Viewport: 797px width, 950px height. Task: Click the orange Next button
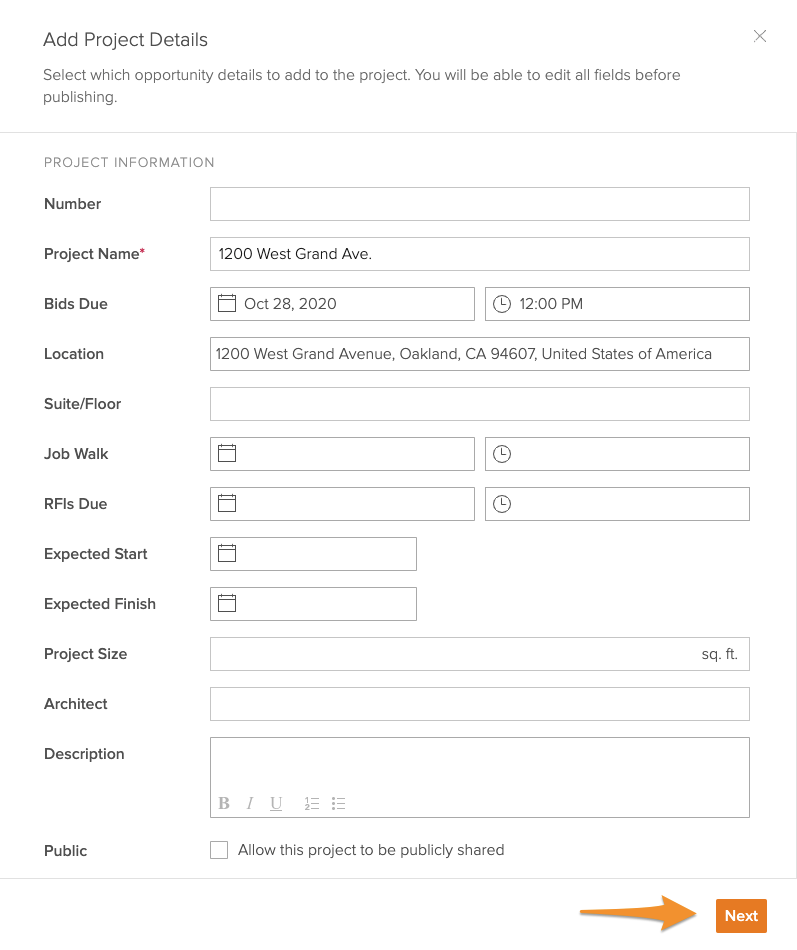[741, 916]
